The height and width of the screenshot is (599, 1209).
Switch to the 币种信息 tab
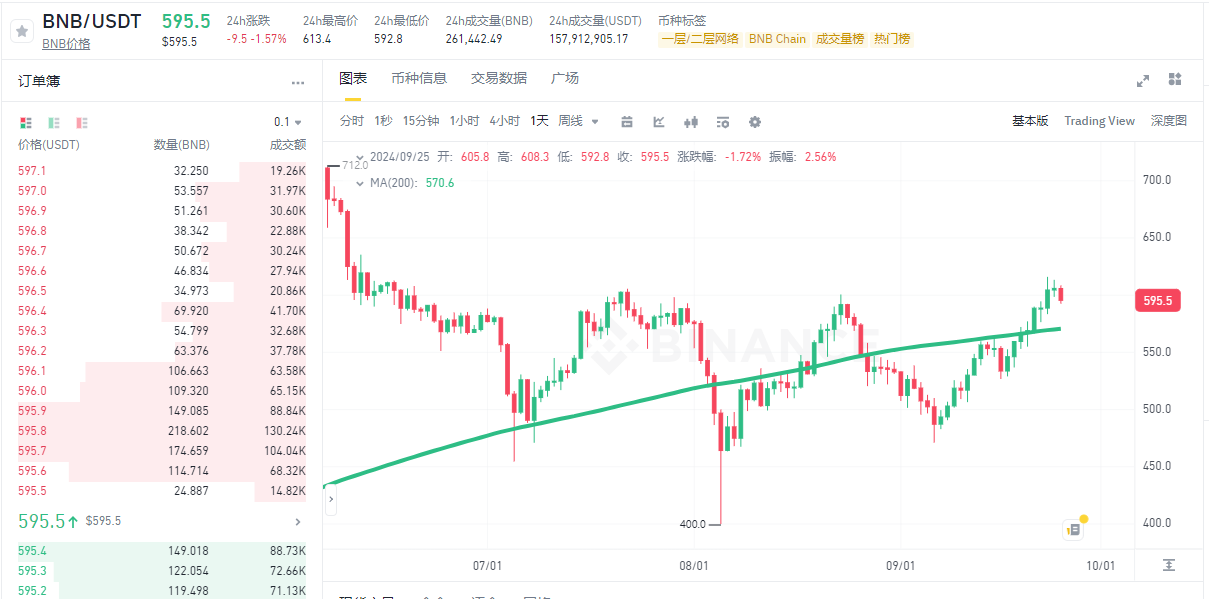pyautogui.click(x=419, y=78)
